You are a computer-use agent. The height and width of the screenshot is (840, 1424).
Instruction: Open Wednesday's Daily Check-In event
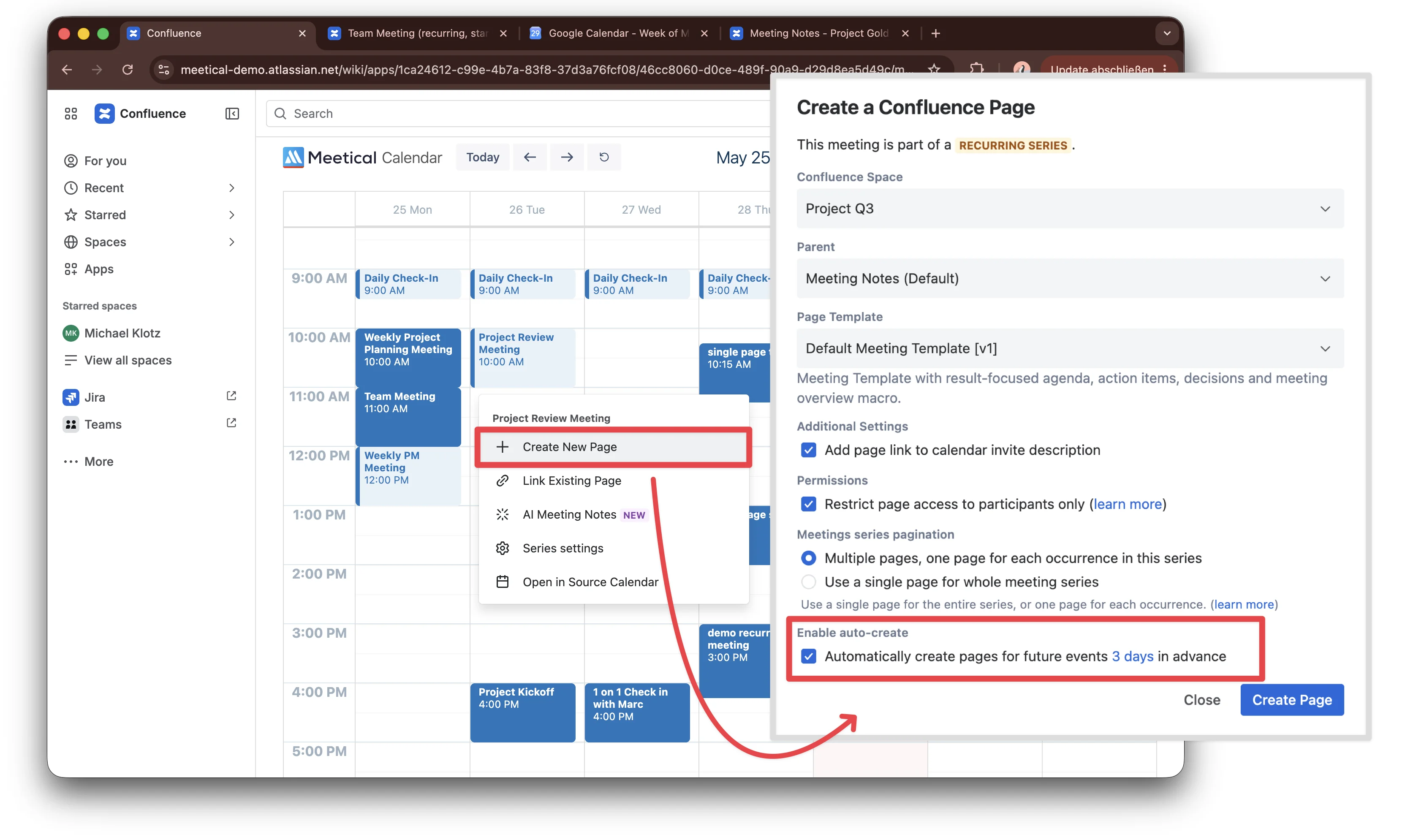tap(637, 284)
